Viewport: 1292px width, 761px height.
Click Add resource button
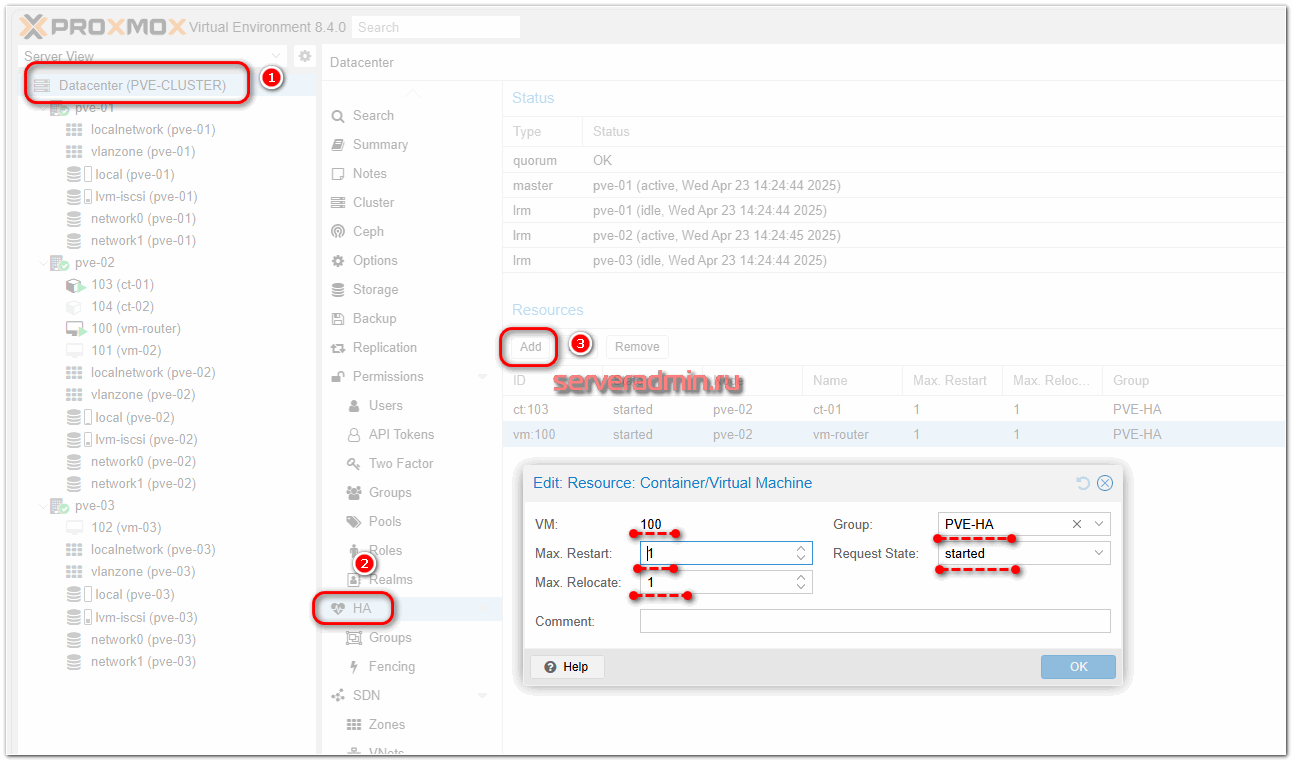click(x=530, y=347)
